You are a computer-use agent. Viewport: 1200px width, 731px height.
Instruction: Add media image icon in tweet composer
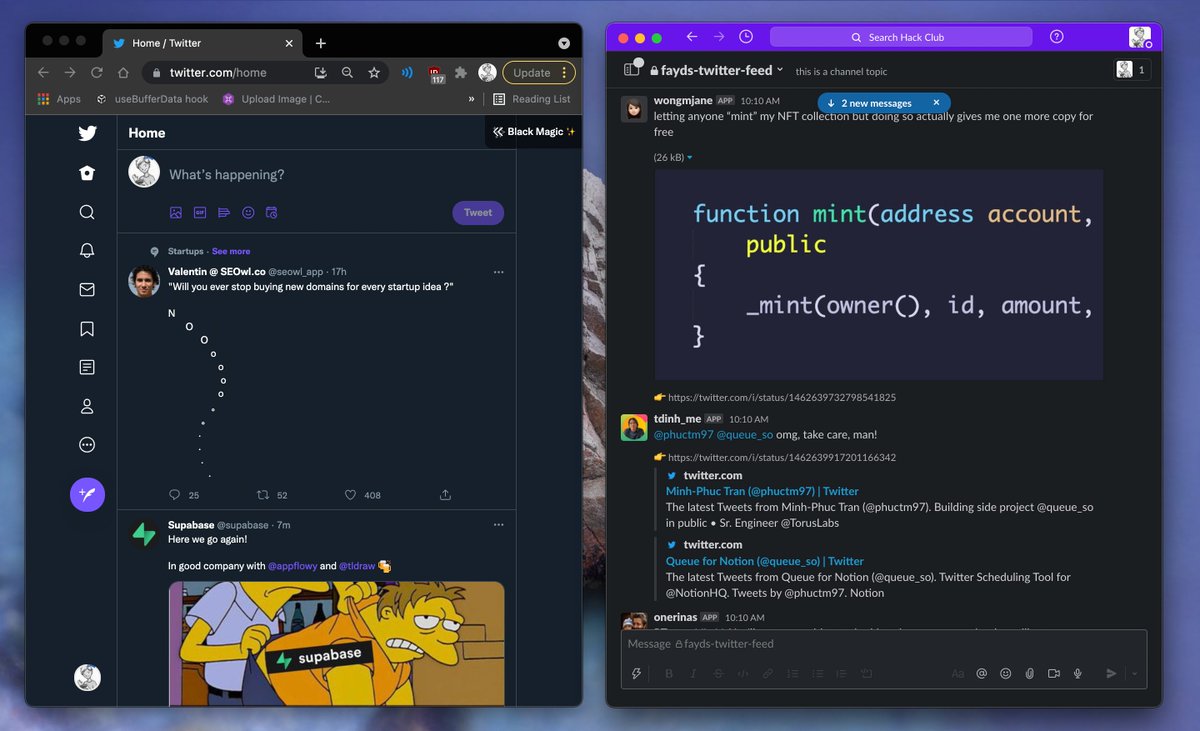pos(176,213)
